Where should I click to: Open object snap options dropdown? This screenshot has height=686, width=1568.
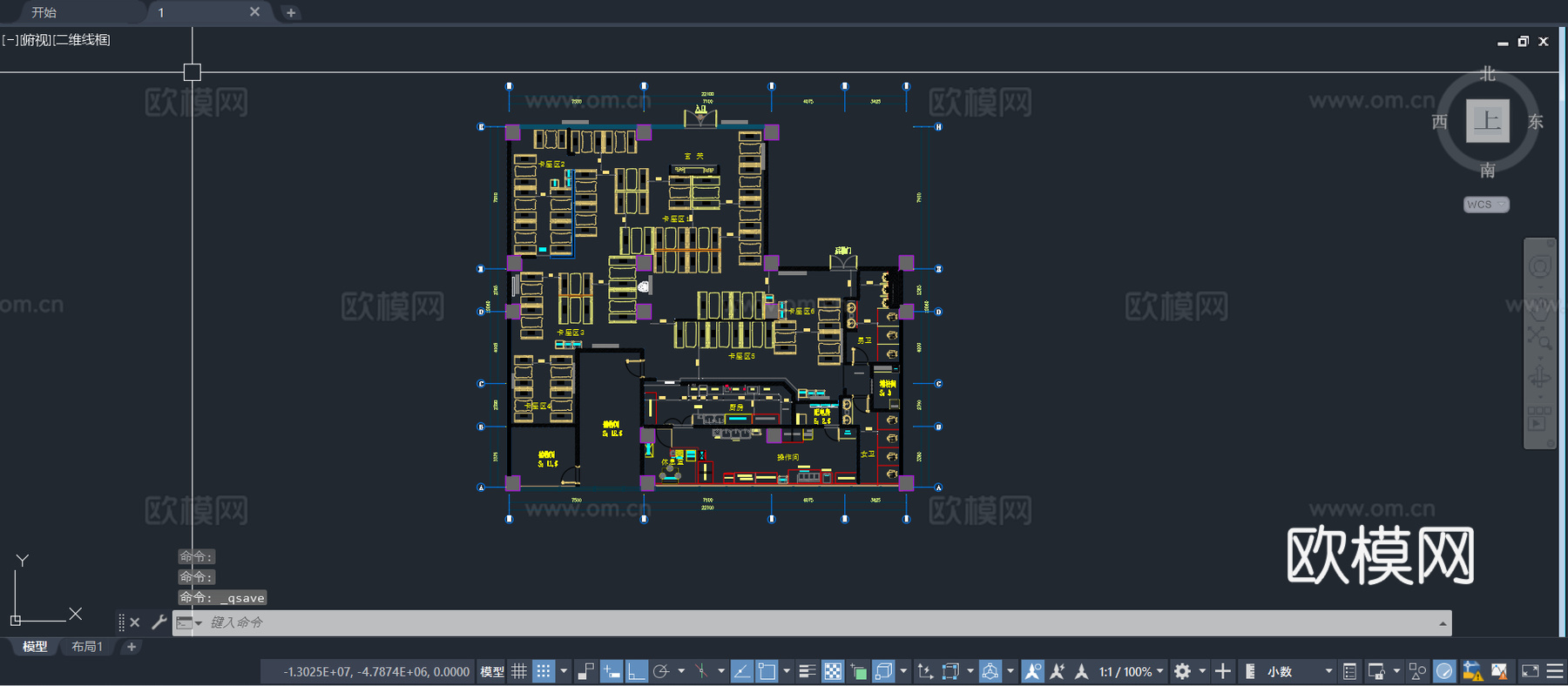787,671
